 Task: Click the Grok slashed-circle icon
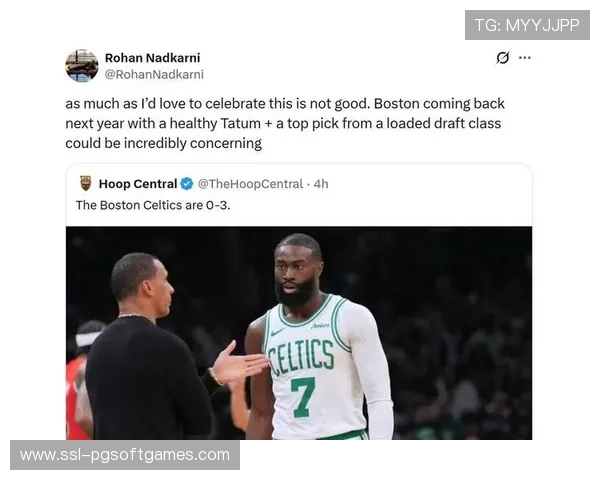pos(503,58)
